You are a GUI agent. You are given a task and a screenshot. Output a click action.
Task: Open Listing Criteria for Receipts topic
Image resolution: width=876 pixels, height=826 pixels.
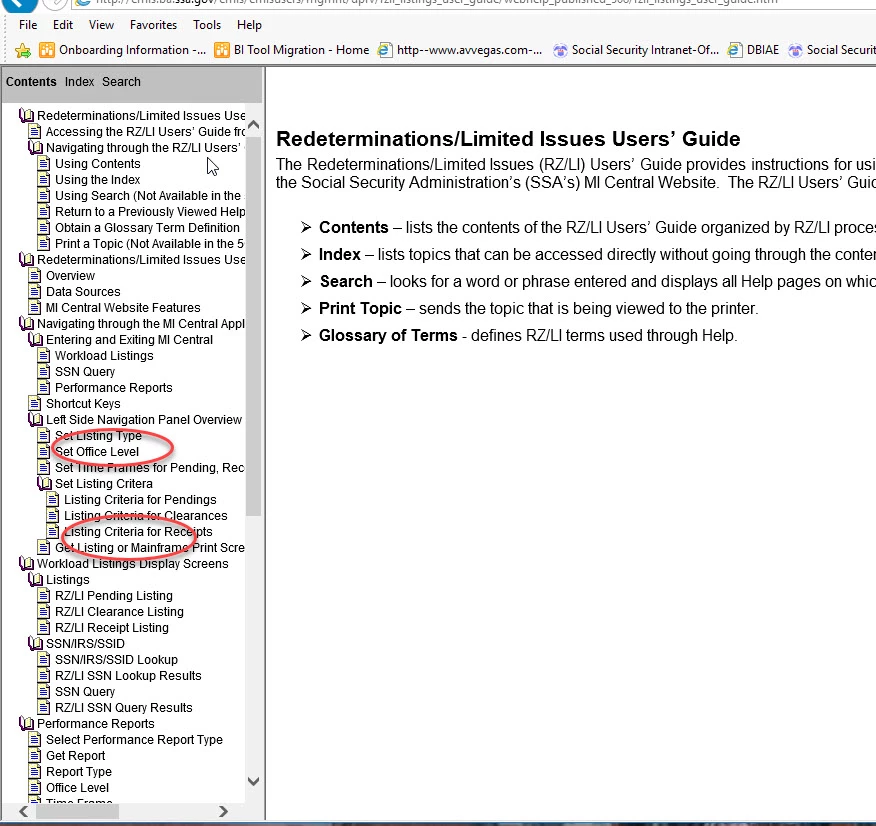[x=138, y=532]
